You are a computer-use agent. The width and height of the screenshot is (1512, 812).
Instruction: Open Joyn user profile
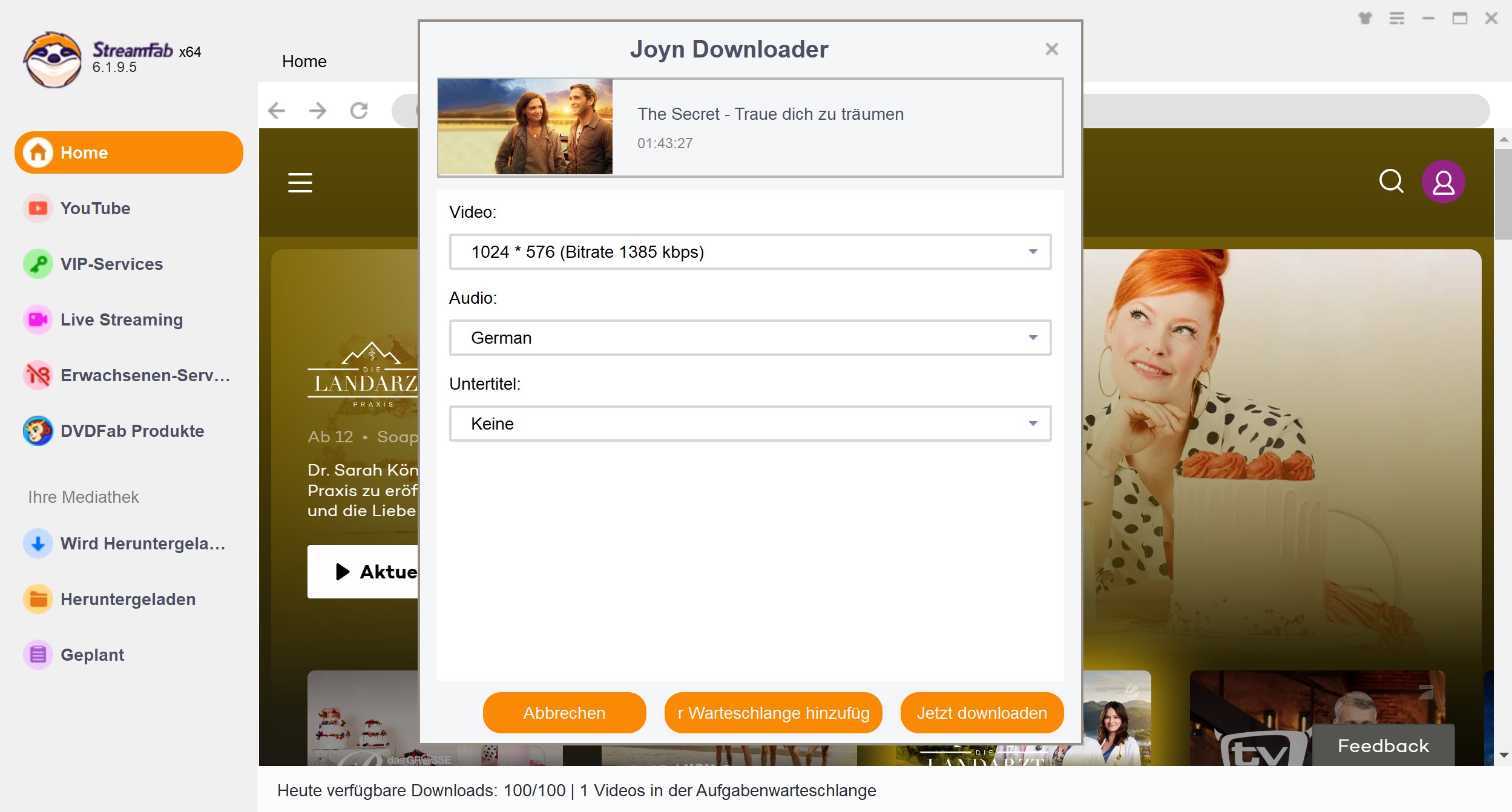(1444, 182)
